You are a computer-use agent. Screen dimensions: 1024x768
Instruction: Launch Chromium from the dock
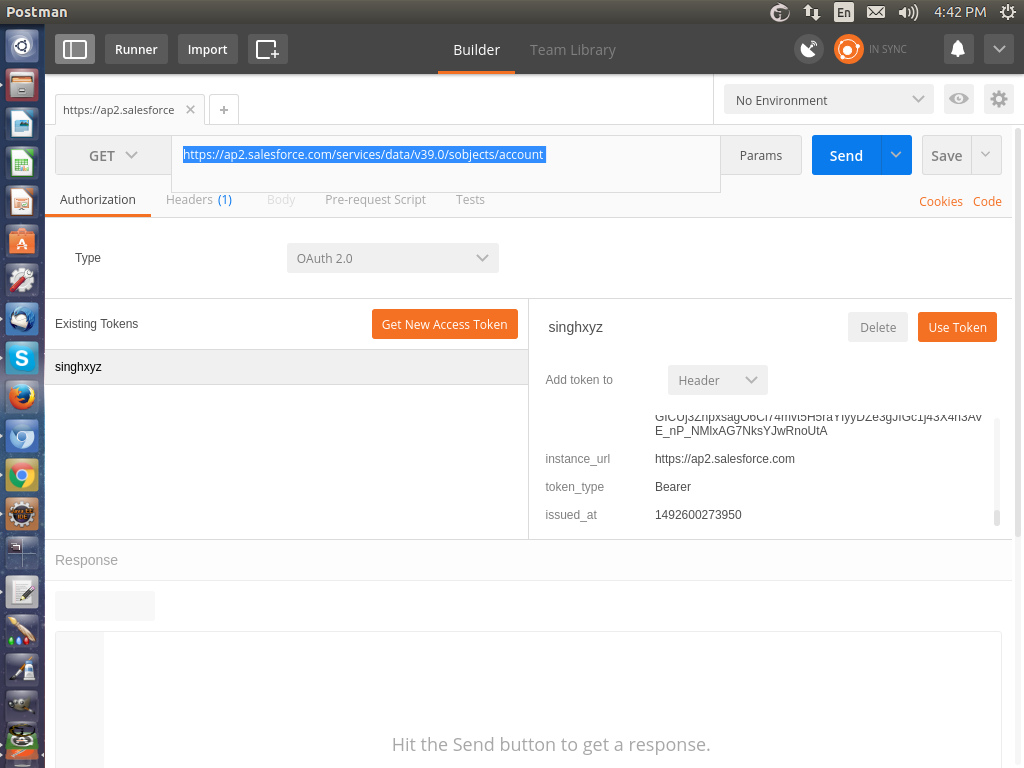(x=22, y=437)
